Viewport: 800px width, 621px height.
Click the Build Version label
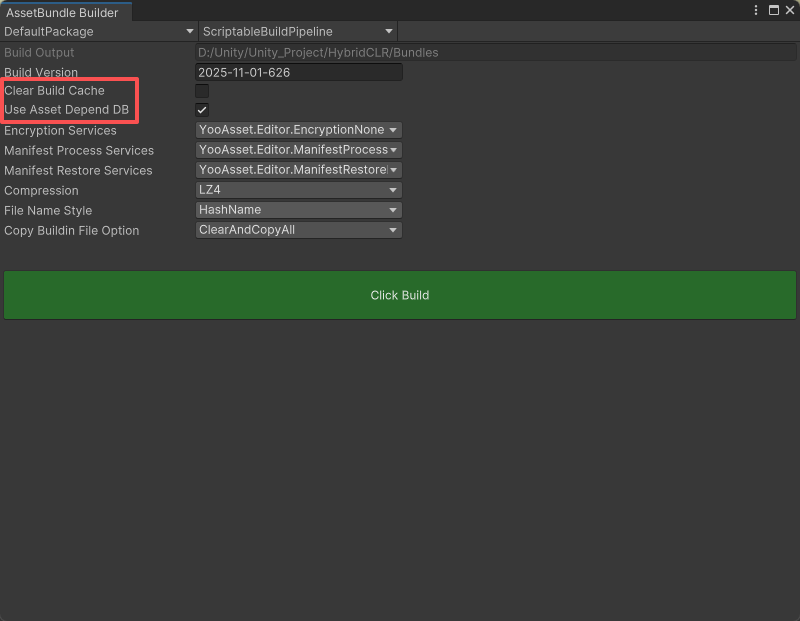(x=41, y=72)
